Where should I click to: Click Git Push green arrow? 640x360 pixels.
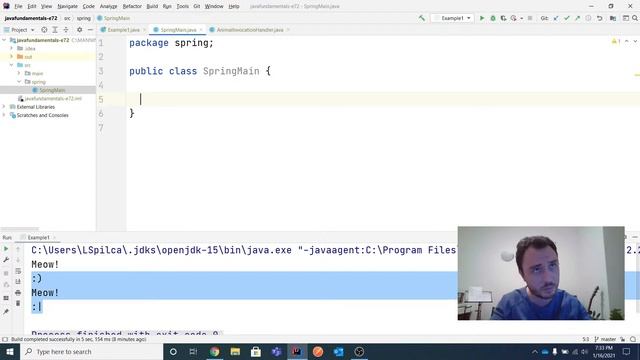point(577,18)
